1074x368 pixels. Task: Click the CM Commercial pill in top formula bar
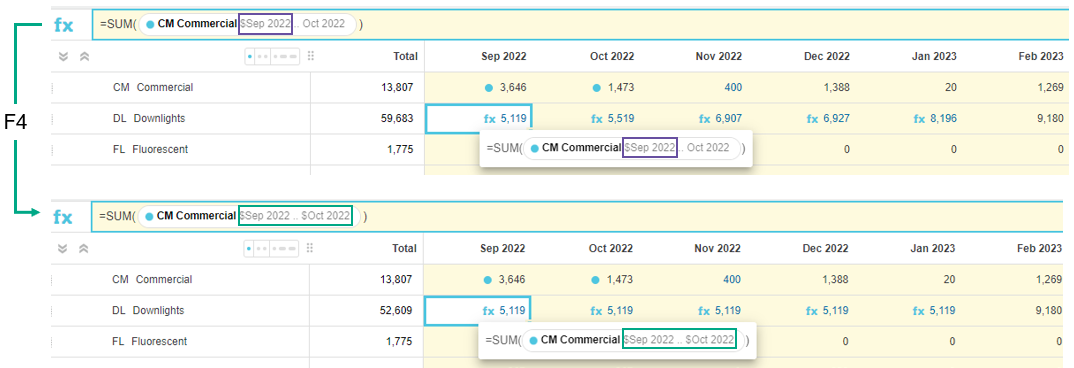click(x=191, y=24)
